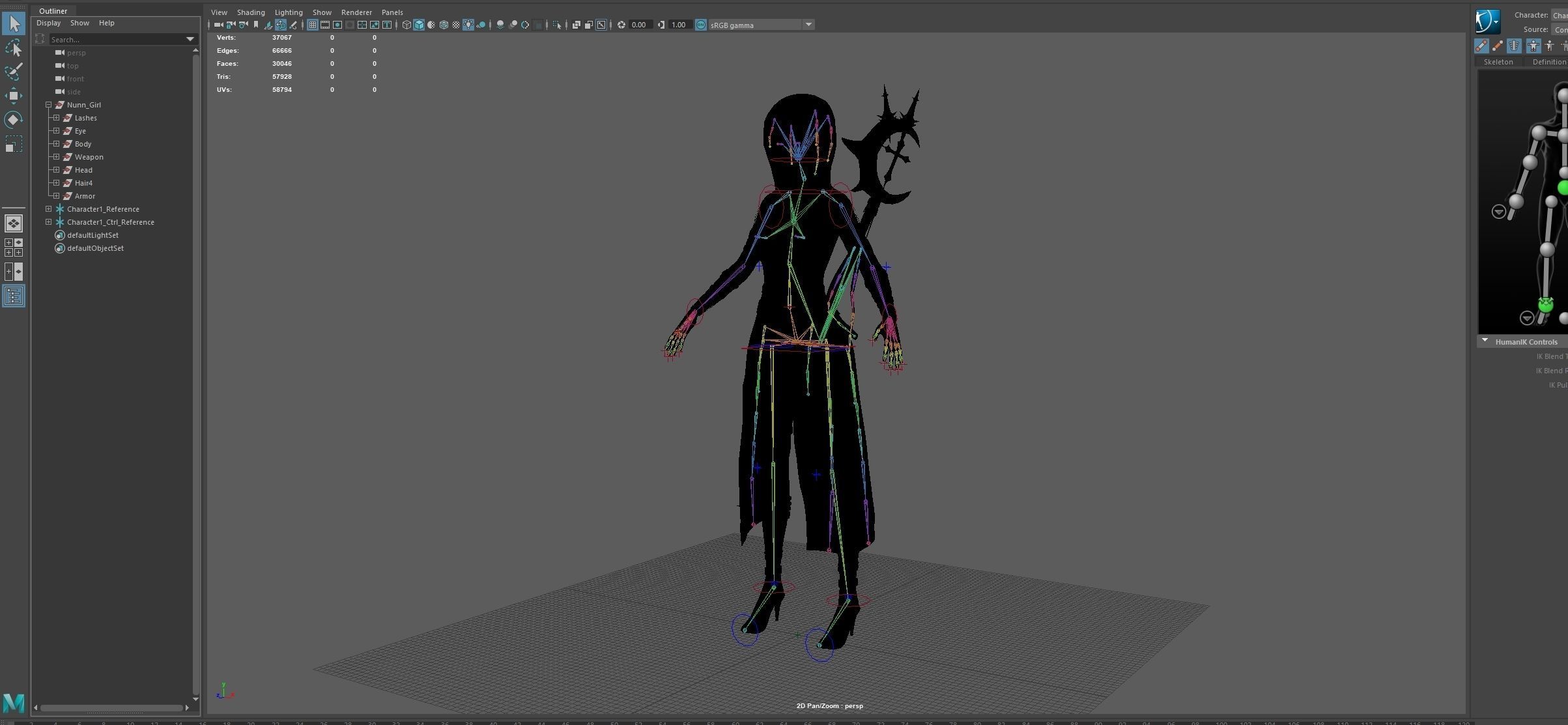
Task: Expand the Body node
Action: coord(56,144)
